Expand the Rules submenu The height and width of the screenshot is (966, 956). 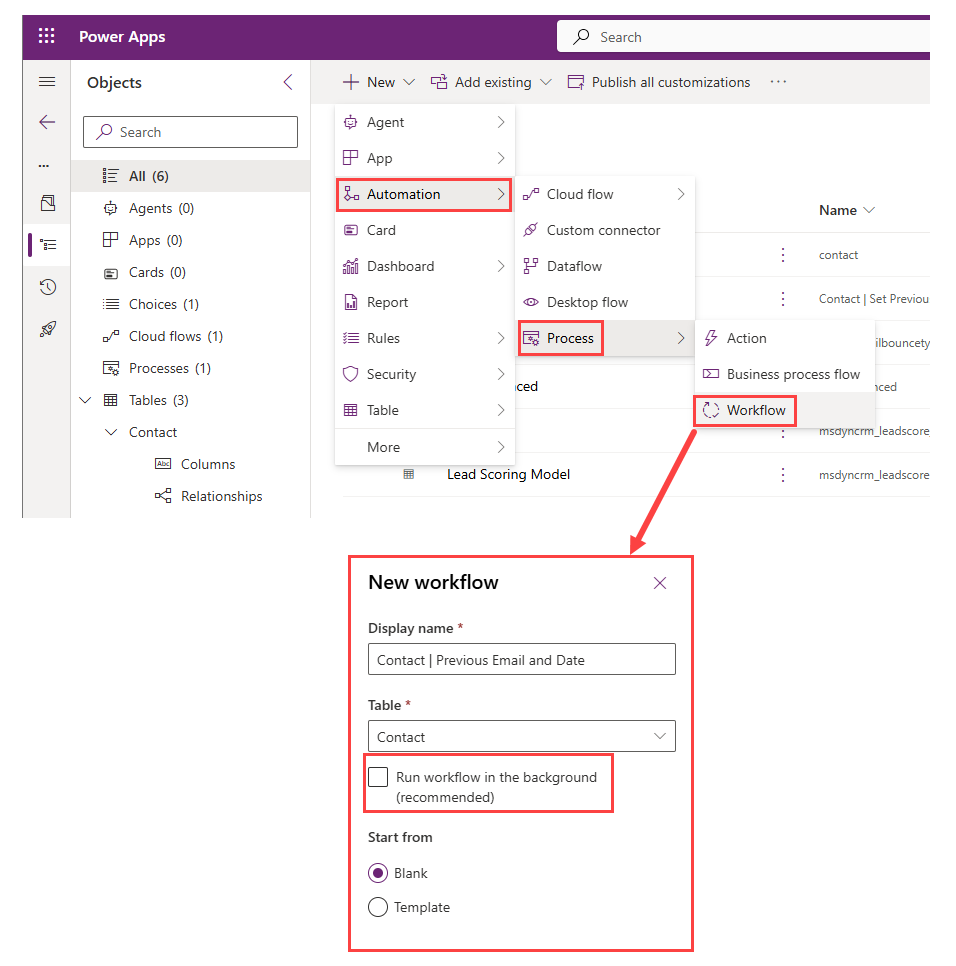pyautogui.click(x=424, y=338)
